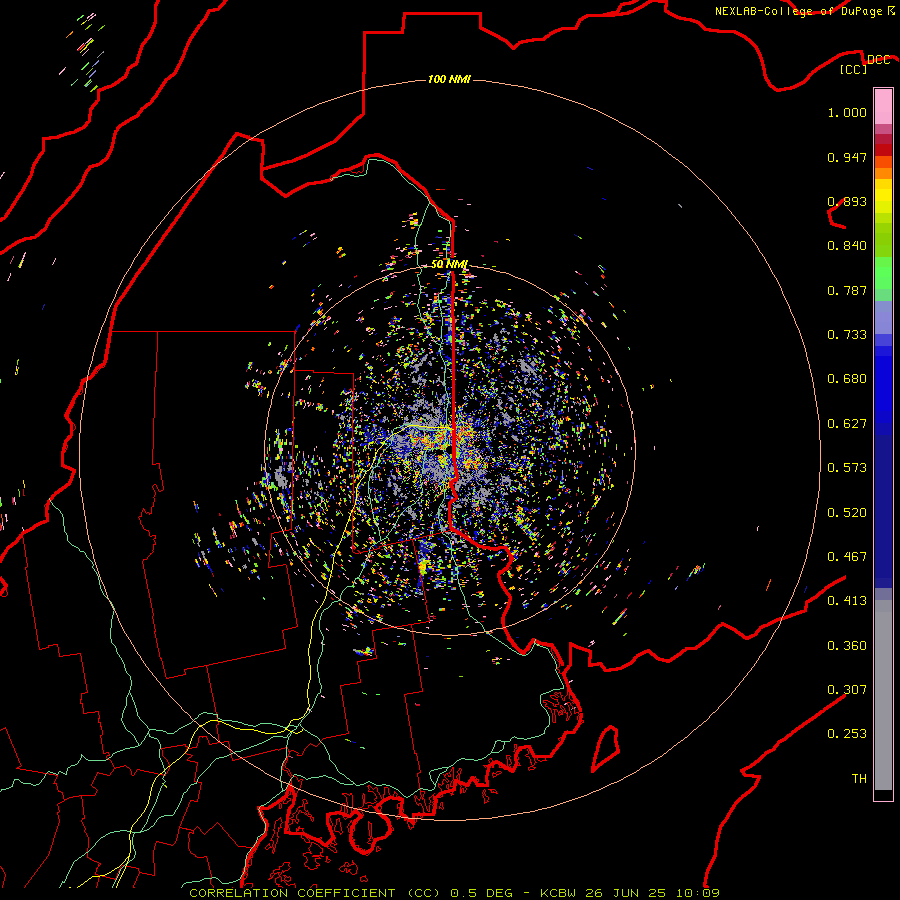Click the red segment of color bar
Screen dimensions: 900x900
tap(883, 150)
